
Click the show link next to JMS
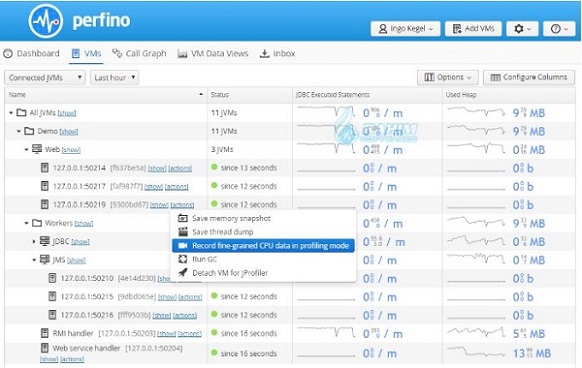(76, 260)
